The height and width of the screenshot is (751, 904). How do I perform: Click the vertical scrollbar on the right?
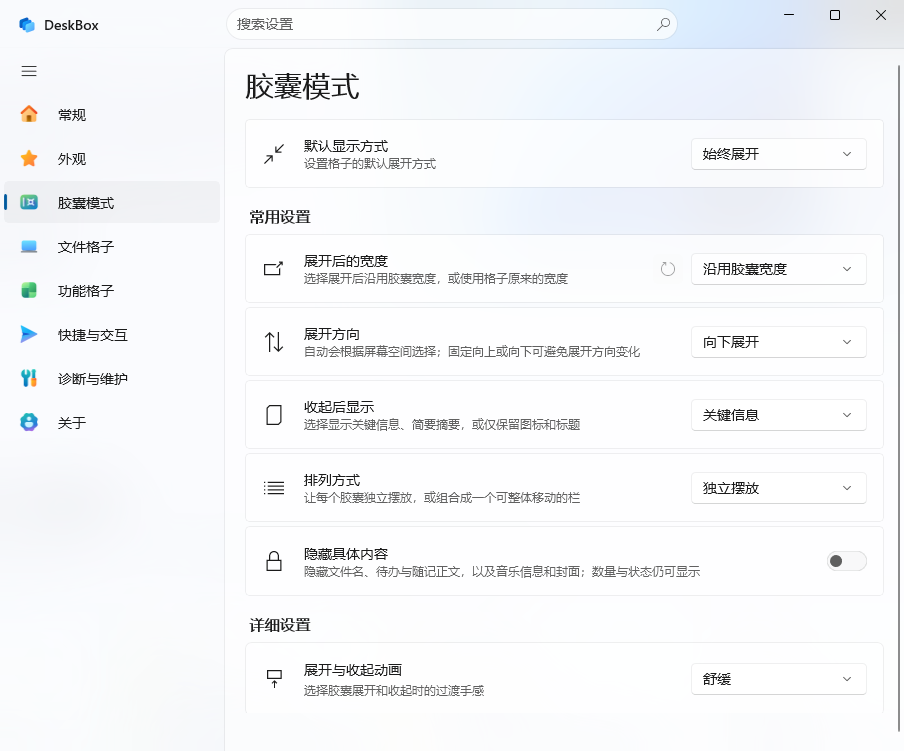tap(899, 398)
